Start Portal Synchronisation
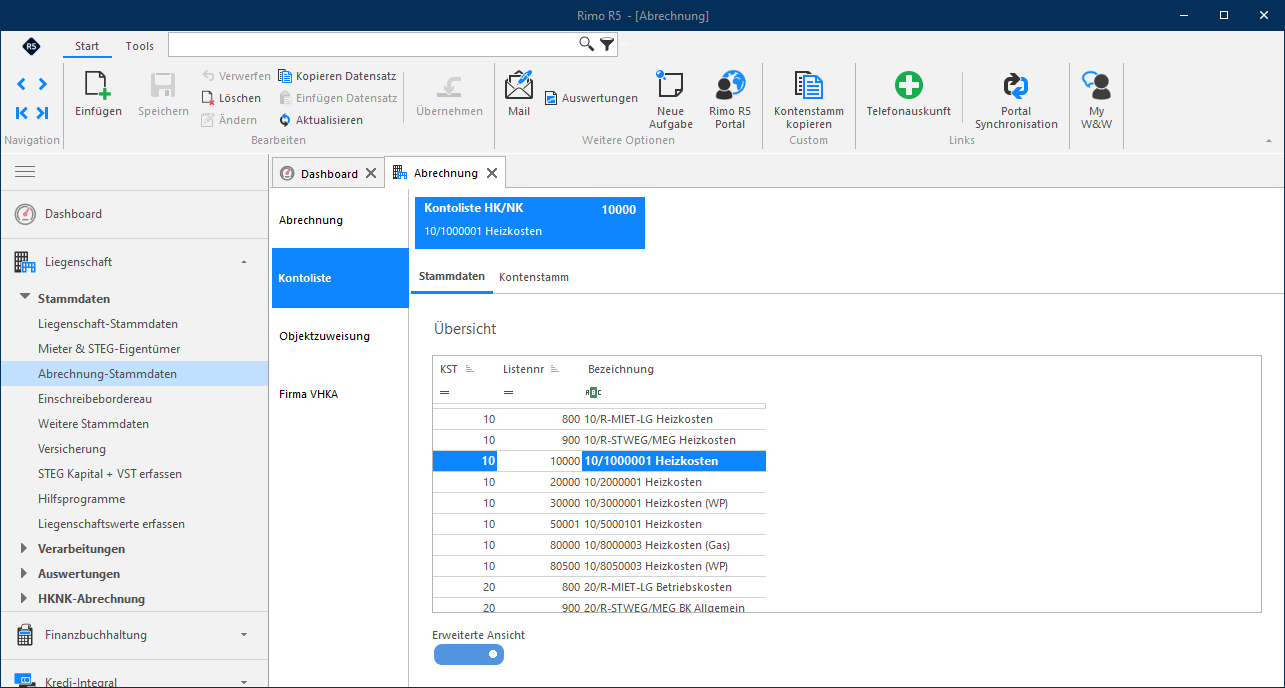 pos(1016,99)
